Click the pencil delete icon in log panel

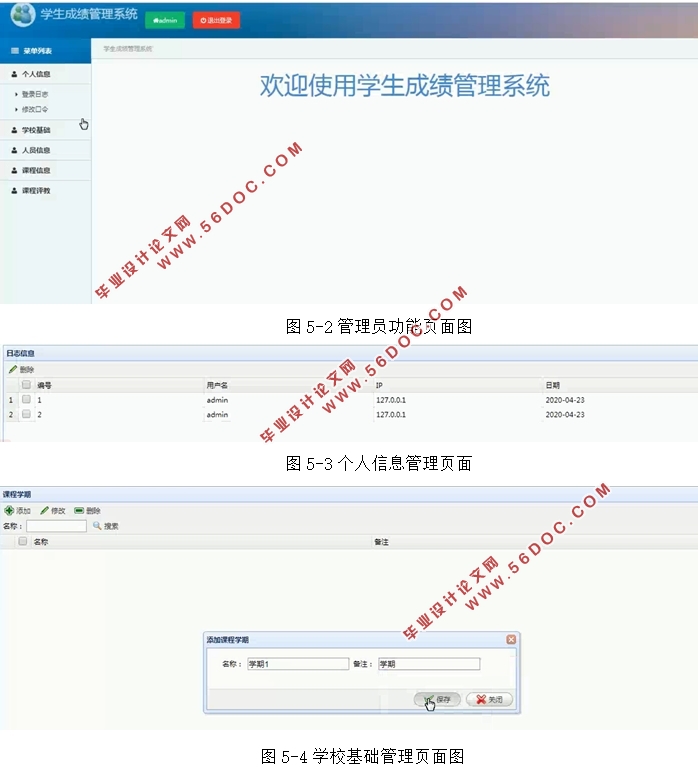click(x=13, y=369)
